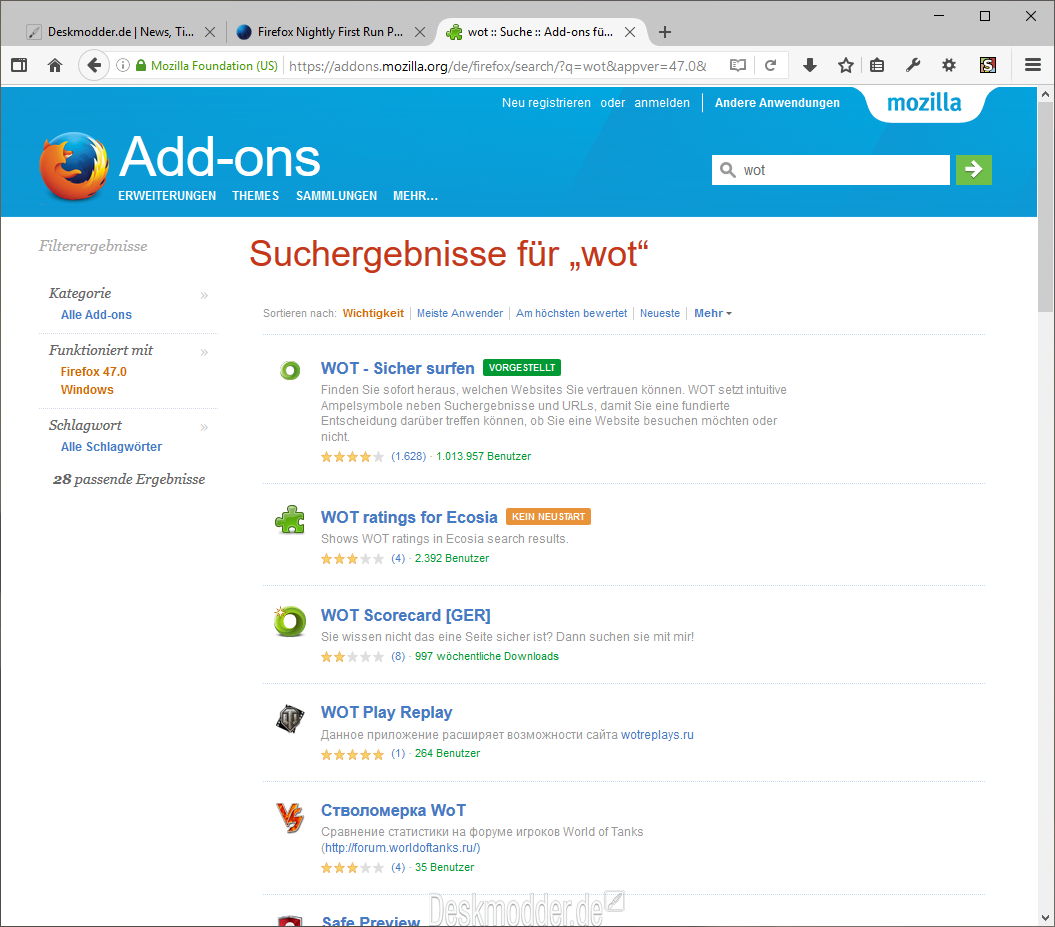Submit search with green arrow button

click(x=974, y=170)
